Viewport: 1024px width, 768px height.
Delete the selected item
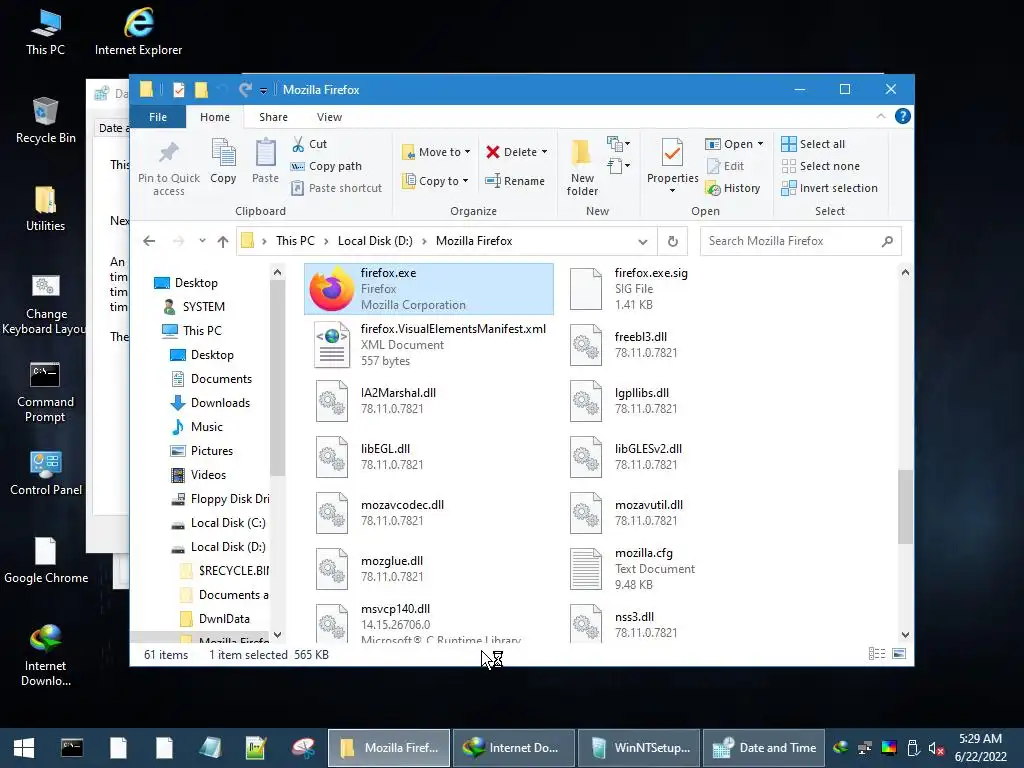511,152
